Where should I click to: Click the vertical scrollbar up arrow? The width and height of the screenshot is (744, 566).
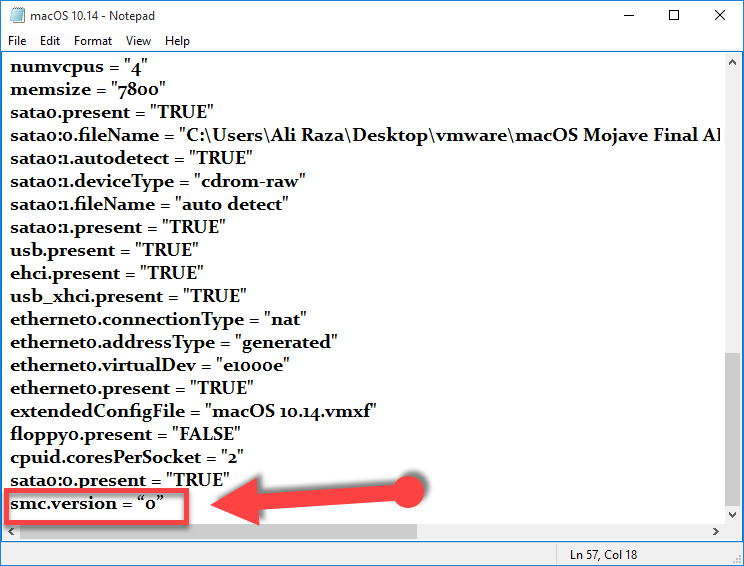pyautogui.click(x=733, y=62)
